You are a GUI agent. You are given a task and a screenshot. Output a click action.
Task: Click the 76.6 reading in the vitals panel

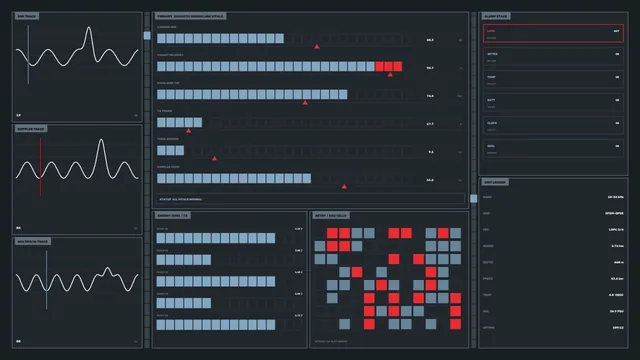click(x=430, y=96)
